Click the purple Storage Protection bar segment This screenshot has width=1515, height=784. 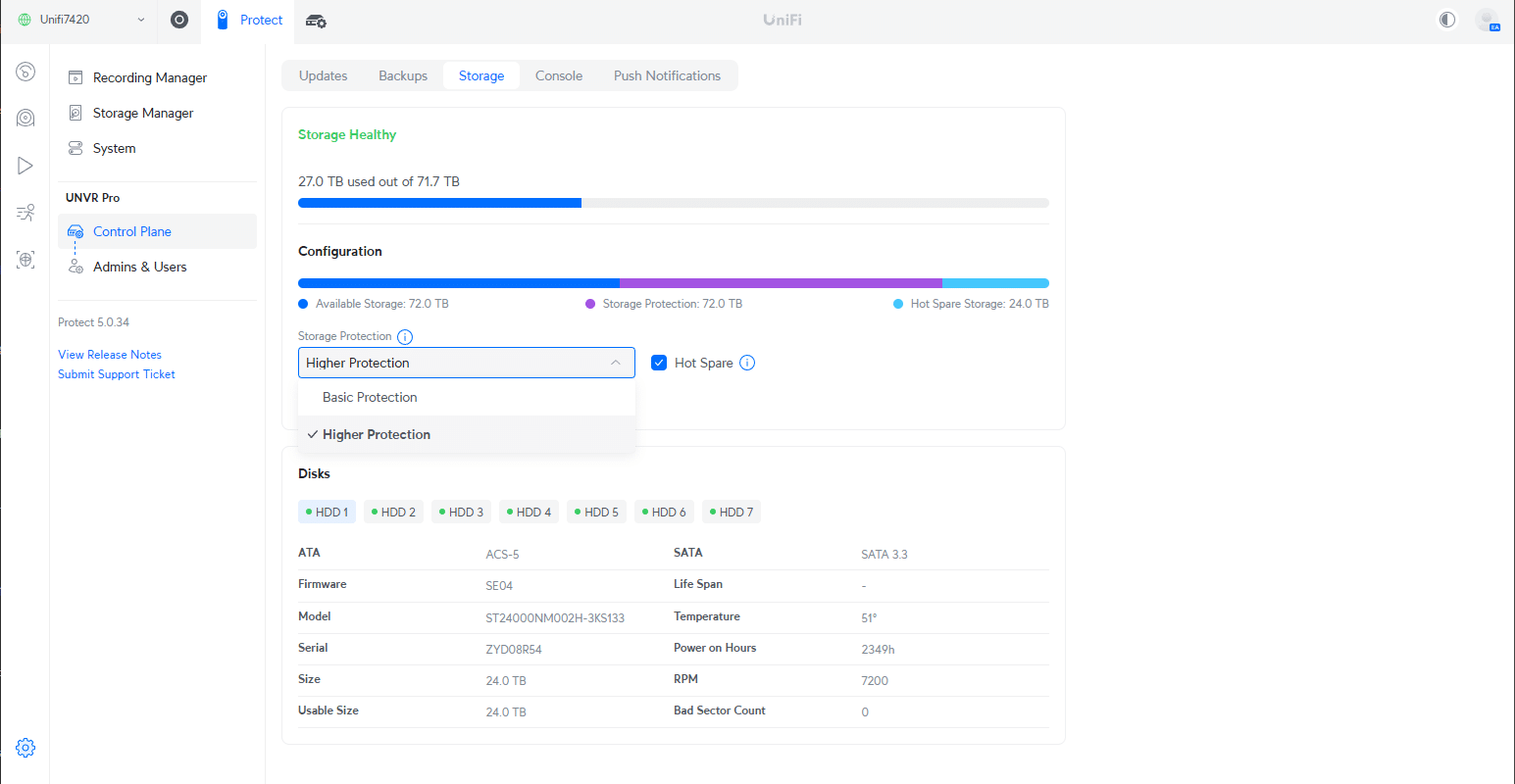[781, 283]
